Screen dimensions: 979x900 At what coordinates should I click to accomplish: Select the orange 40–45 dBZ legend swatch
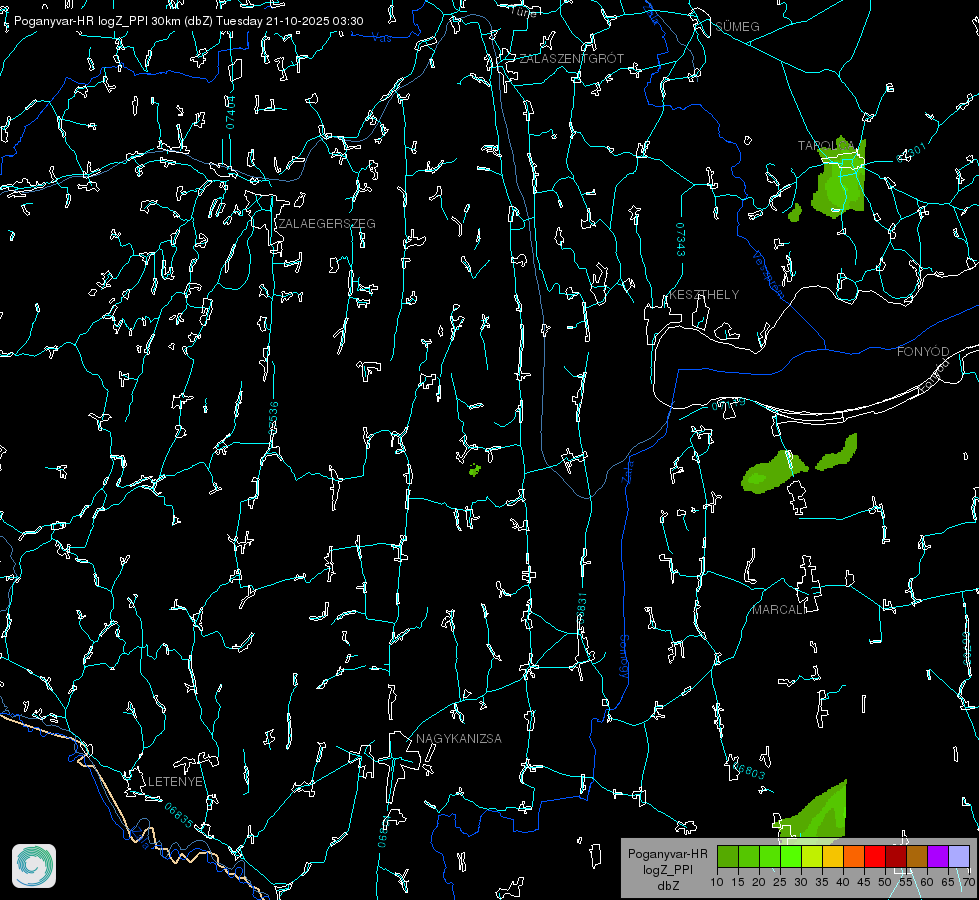(x=854, y=856)
